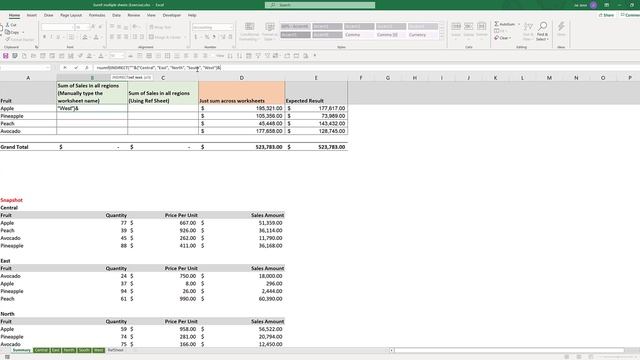Switch to the Page Layout tab
Viewport: 640px width, 360px height.
point(71,15)
